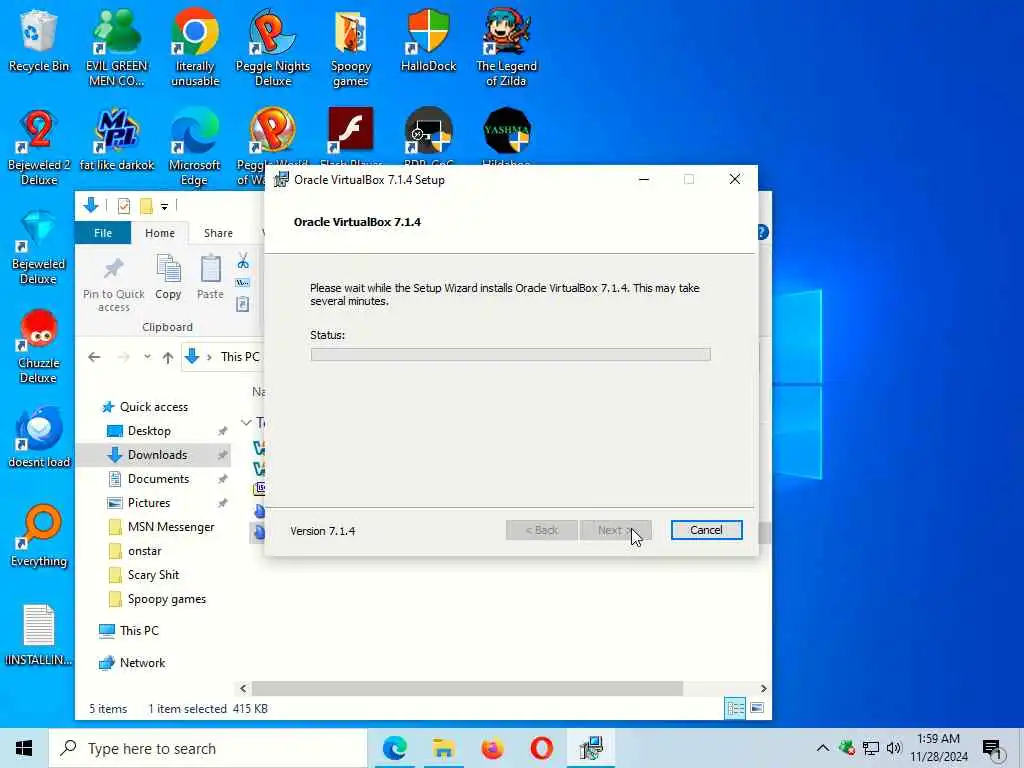Switch to the Share ribbon tab
The width and height of the screenshot is (1024, 768).
coord(218,233)
